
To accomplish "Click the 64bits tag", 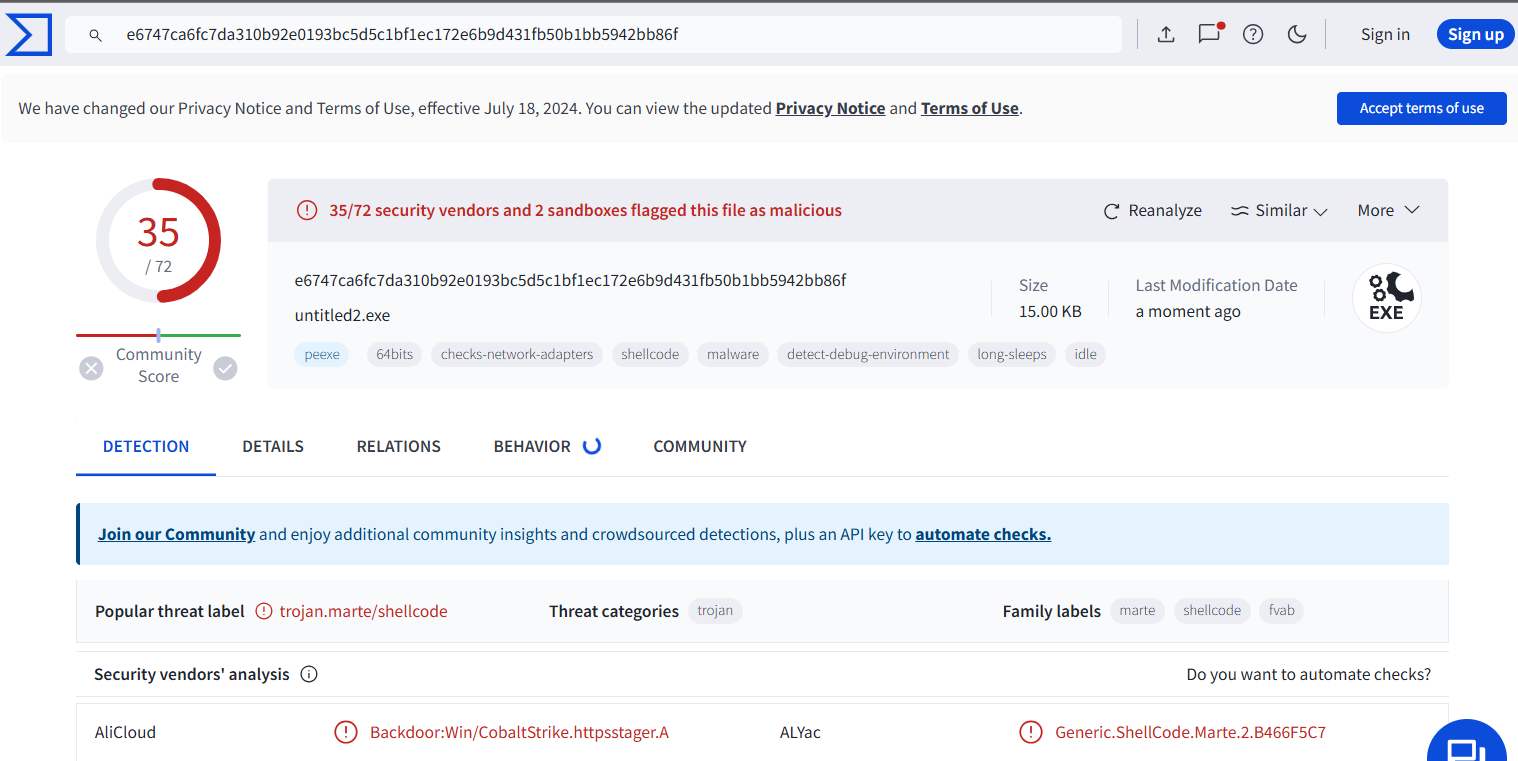I will point(395,354).
